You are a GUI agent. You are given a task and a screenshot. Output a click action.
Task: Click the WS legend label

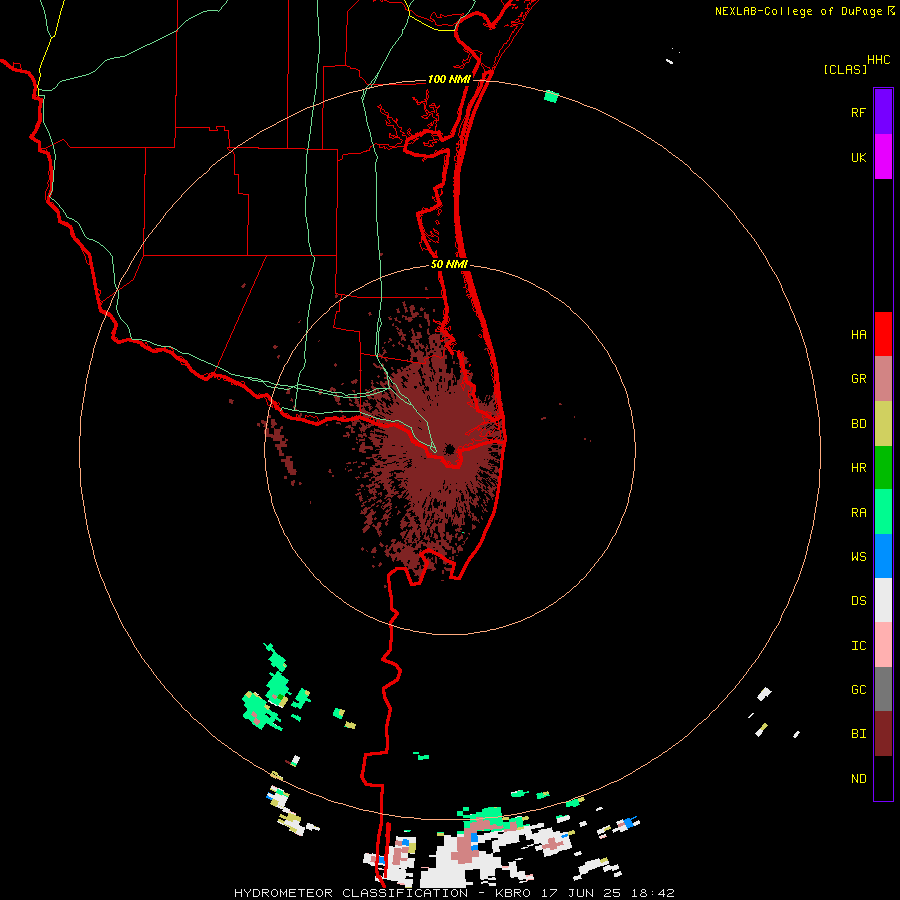point(858,556)
